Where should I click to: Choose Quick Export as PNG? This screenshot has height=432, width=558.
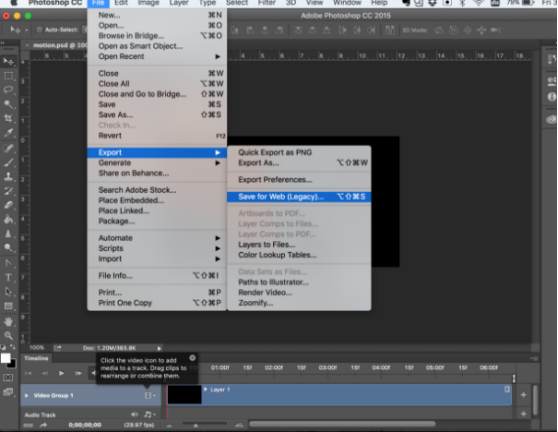tap(299, 152)
